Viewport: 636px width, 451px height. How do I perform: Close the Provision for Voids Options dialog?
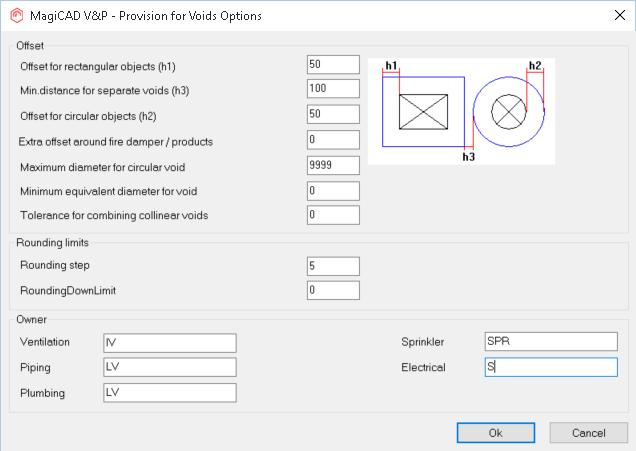pos(616,16)
